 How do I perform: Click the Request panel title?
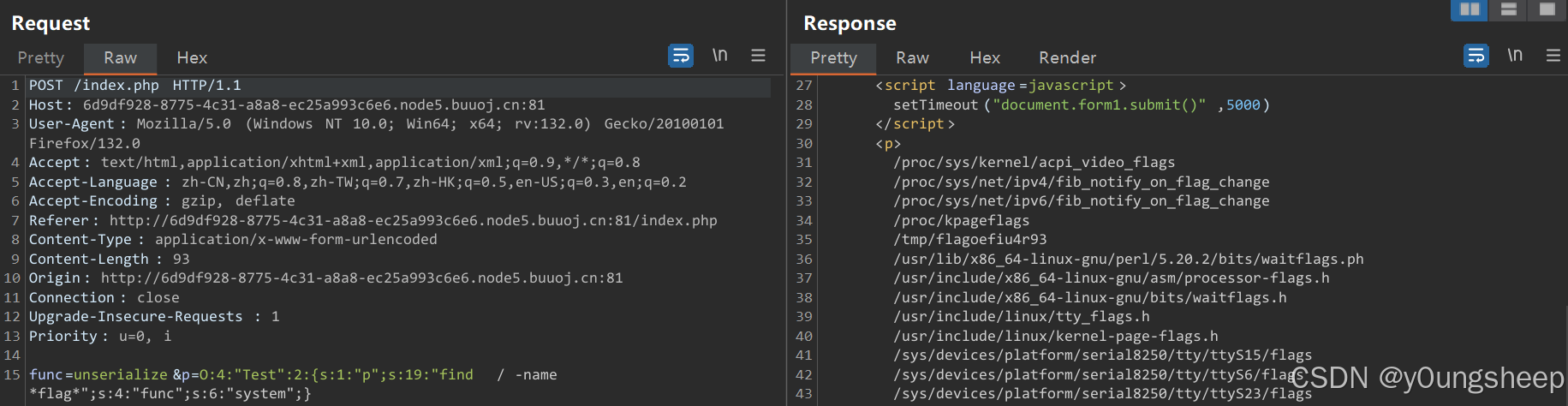51,23
